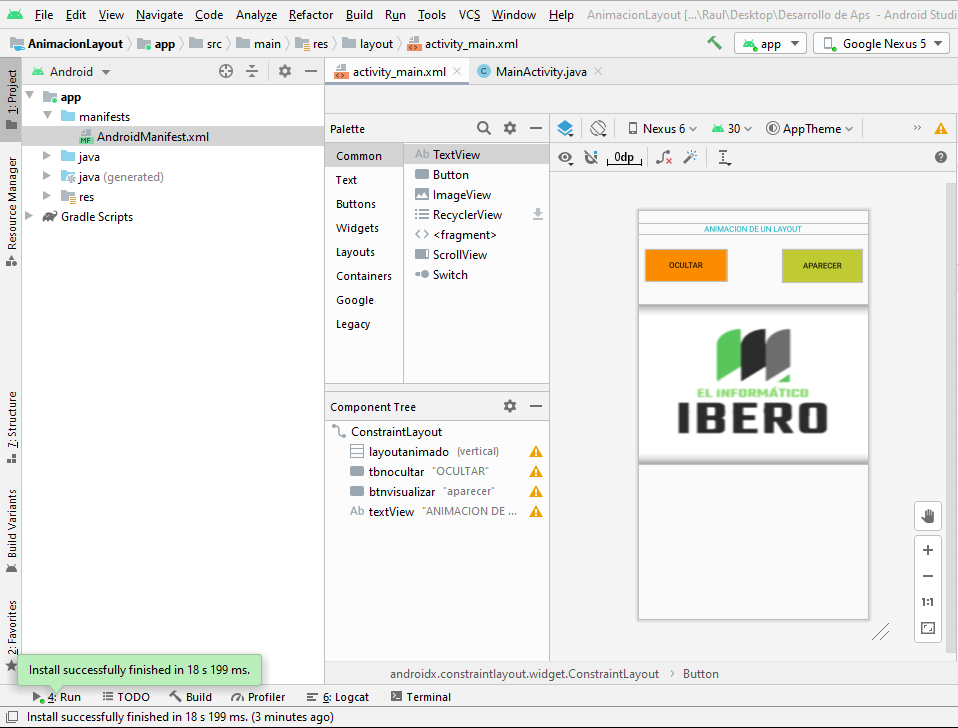Expand the hidden toolbar items chevron
Viewport: 958px width, 728px height.
[917, 128]
